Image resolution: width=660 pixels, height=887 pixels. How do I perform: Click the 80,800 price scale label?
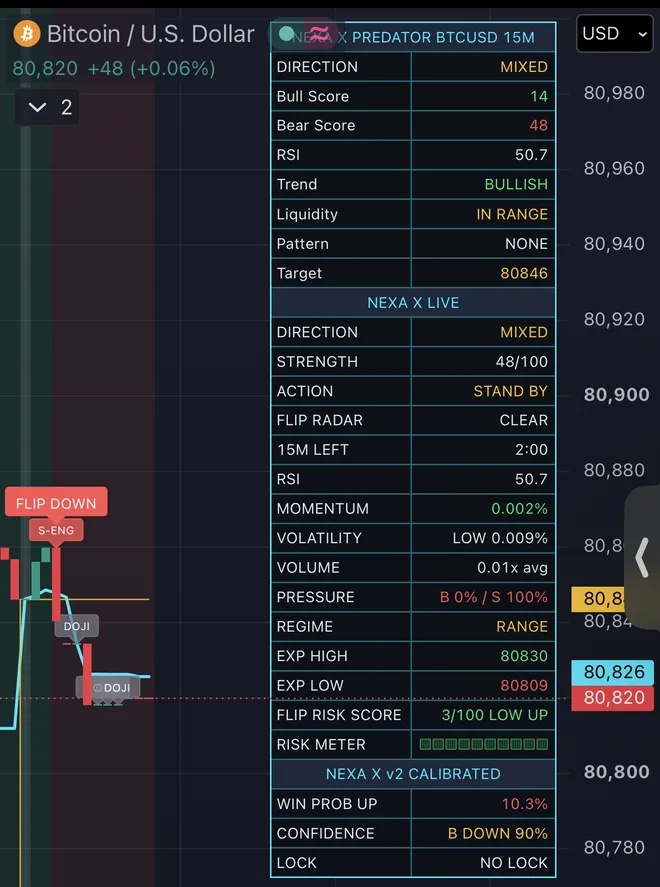click(x=616, y=772)
